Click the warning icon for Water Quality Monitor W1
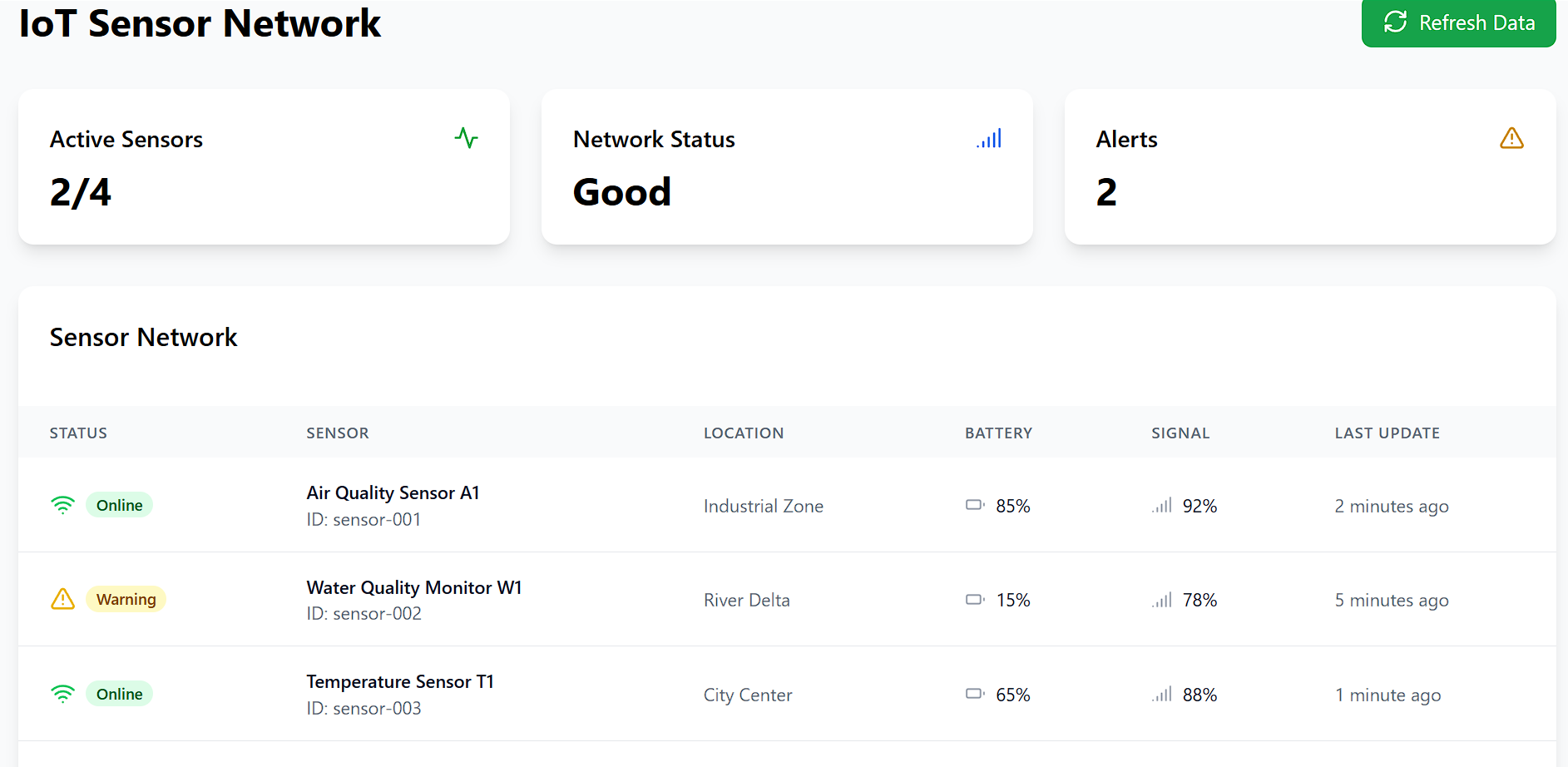This screenshot has height=767, width=1568. coord(62,599)
